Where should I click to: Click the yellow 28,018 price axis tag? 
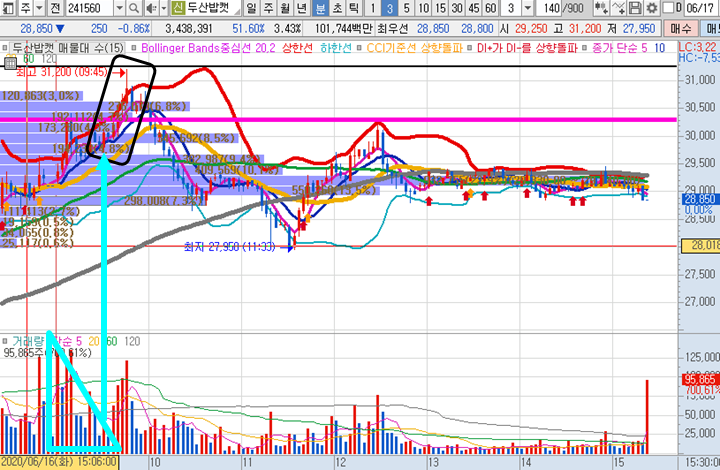tap(702, 246)
